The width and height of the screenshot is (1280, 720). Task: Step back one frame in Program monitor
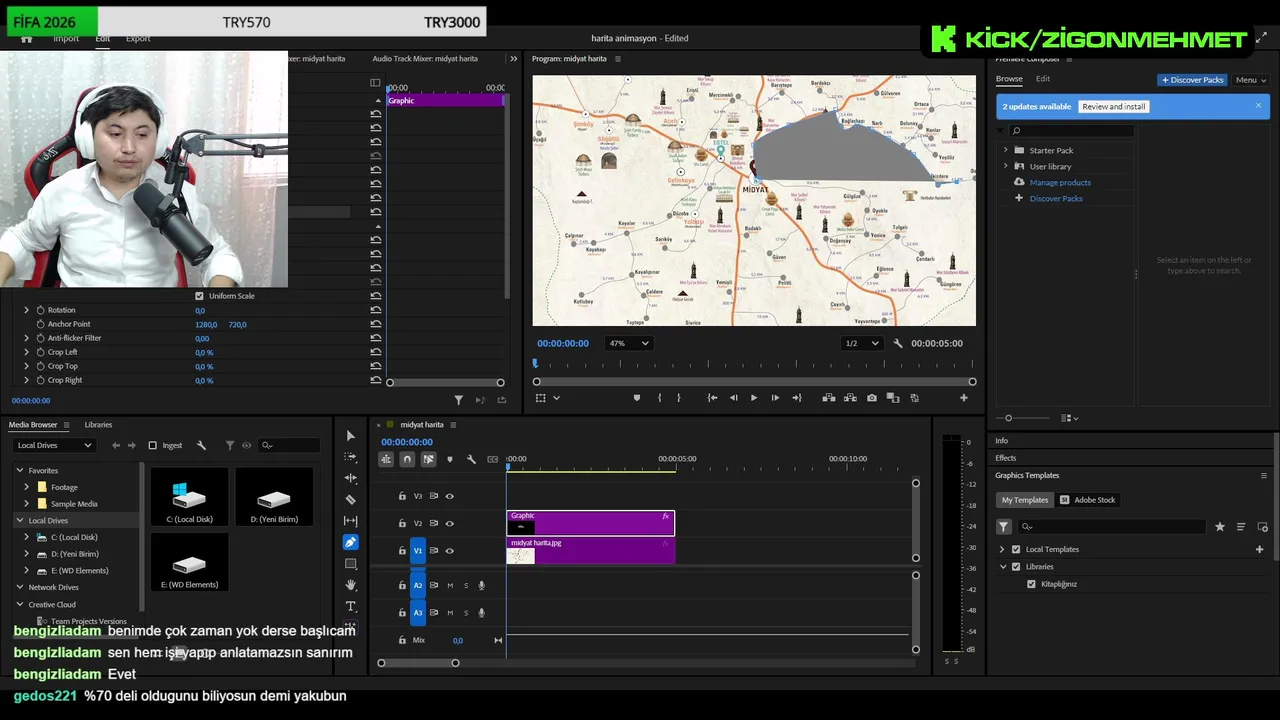point(733,398)
